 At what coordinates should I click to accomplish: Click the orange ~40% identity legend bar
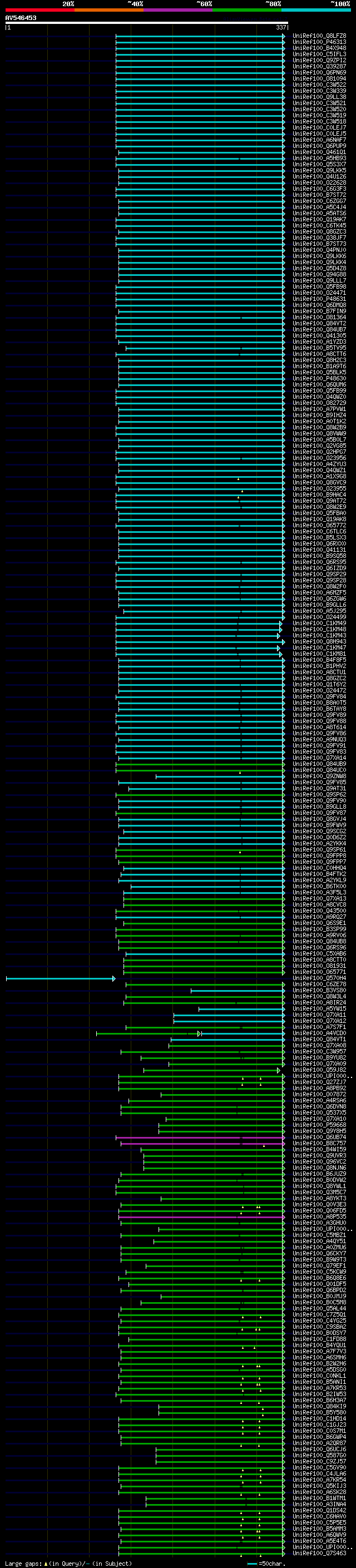(x=109, y=10)
